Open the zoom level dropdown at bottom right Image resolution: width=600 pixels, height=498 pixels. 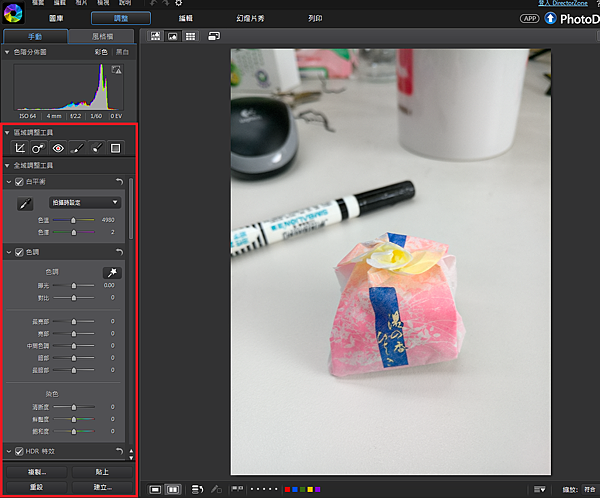tap(590, 489)
